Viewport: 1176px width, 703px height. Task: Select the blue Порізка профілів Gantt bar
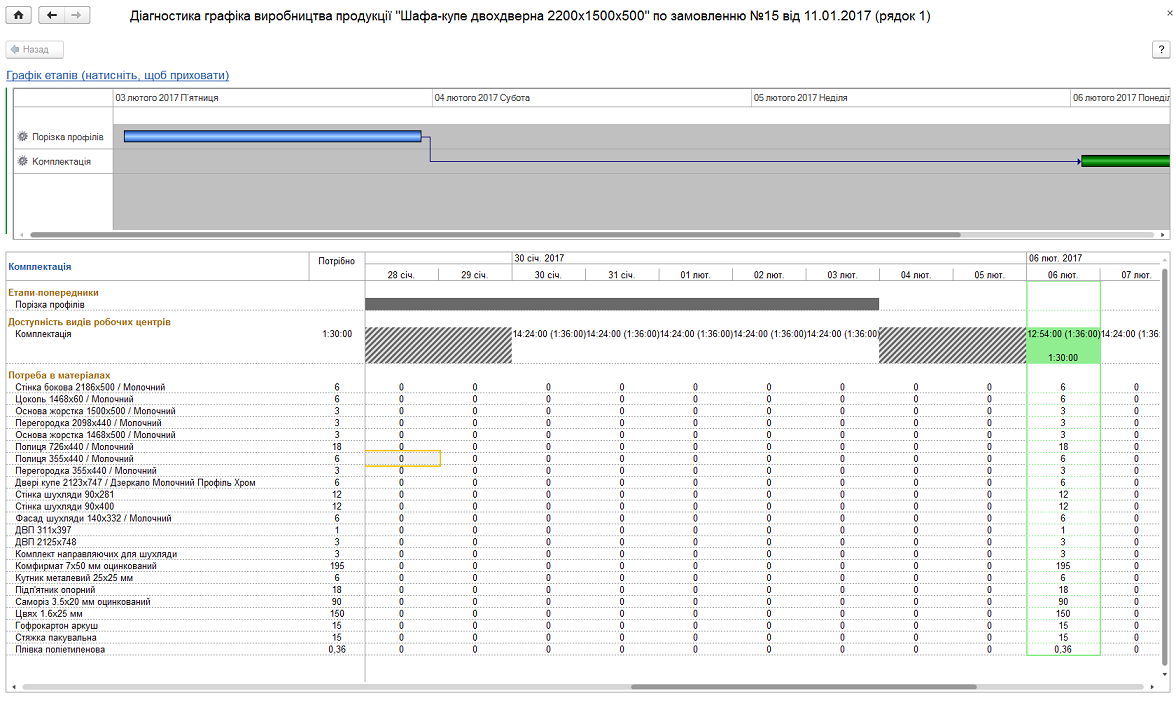272,136
